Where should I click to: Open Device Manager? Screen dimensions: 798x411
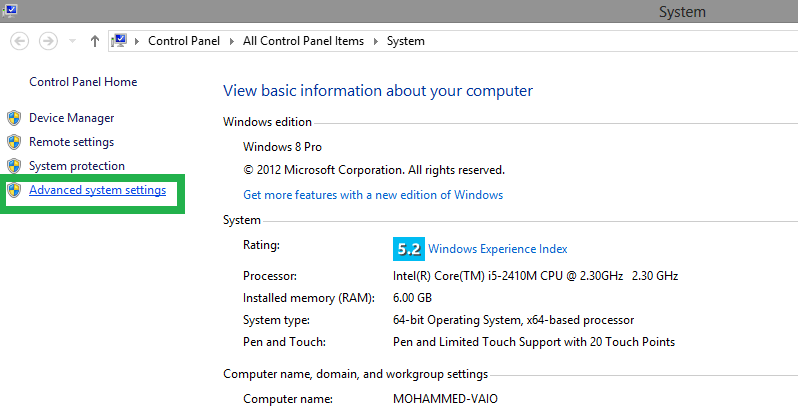point(71,118)
